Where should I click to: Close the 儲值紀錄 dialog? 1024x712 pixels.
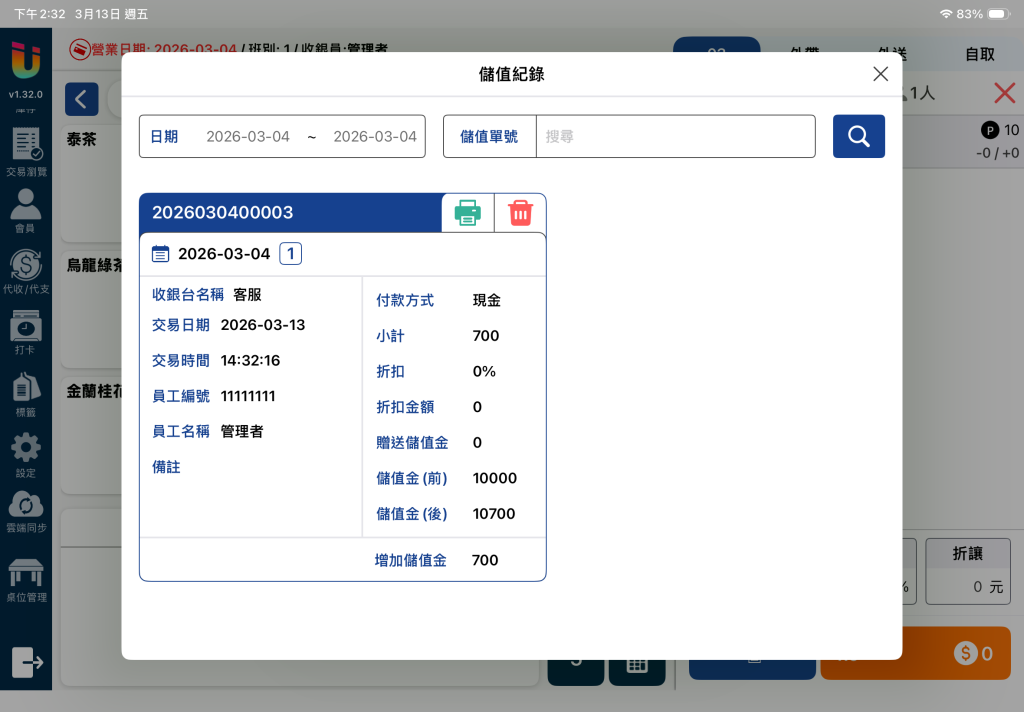point(880,74)
